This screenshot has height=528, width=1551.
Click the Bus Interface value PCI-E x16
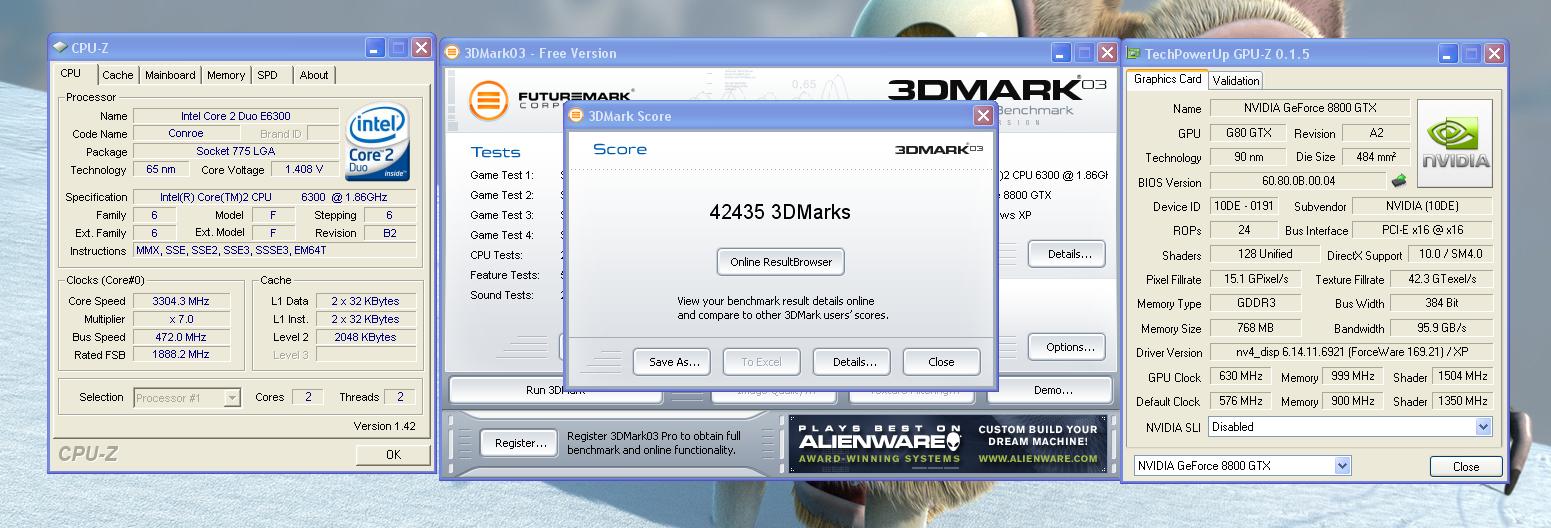pos(1424,230)
